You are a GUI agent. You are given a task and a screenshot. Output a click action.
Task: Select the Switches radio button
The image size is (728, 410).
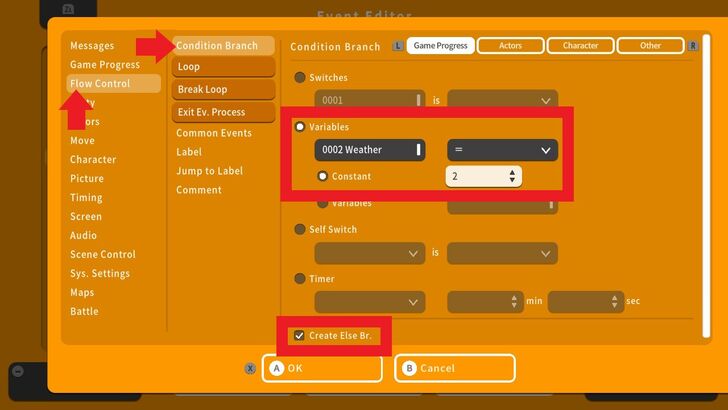click(x=300, y=78)
